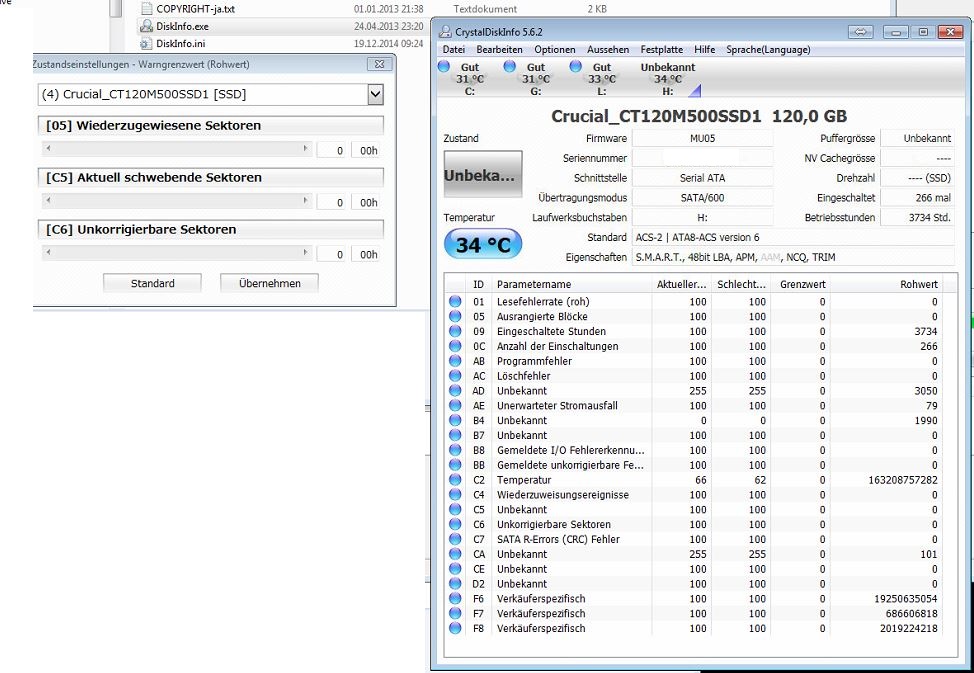The height and width of the screenshot is (673, 974).
Task: Click right arrow of Wiederzugewiesene Sektoren slider
Action: tap(305, 149)
